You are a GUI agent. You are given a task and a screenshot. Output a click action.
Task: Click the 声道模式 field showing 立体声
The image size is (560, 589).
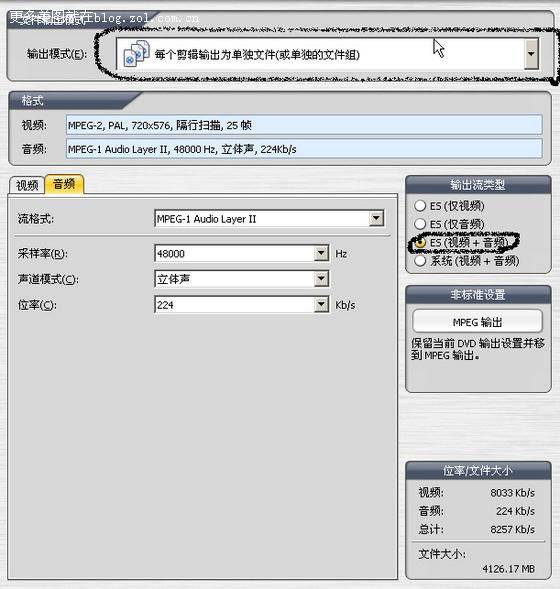pyautogui.click(x=234, y=279)
